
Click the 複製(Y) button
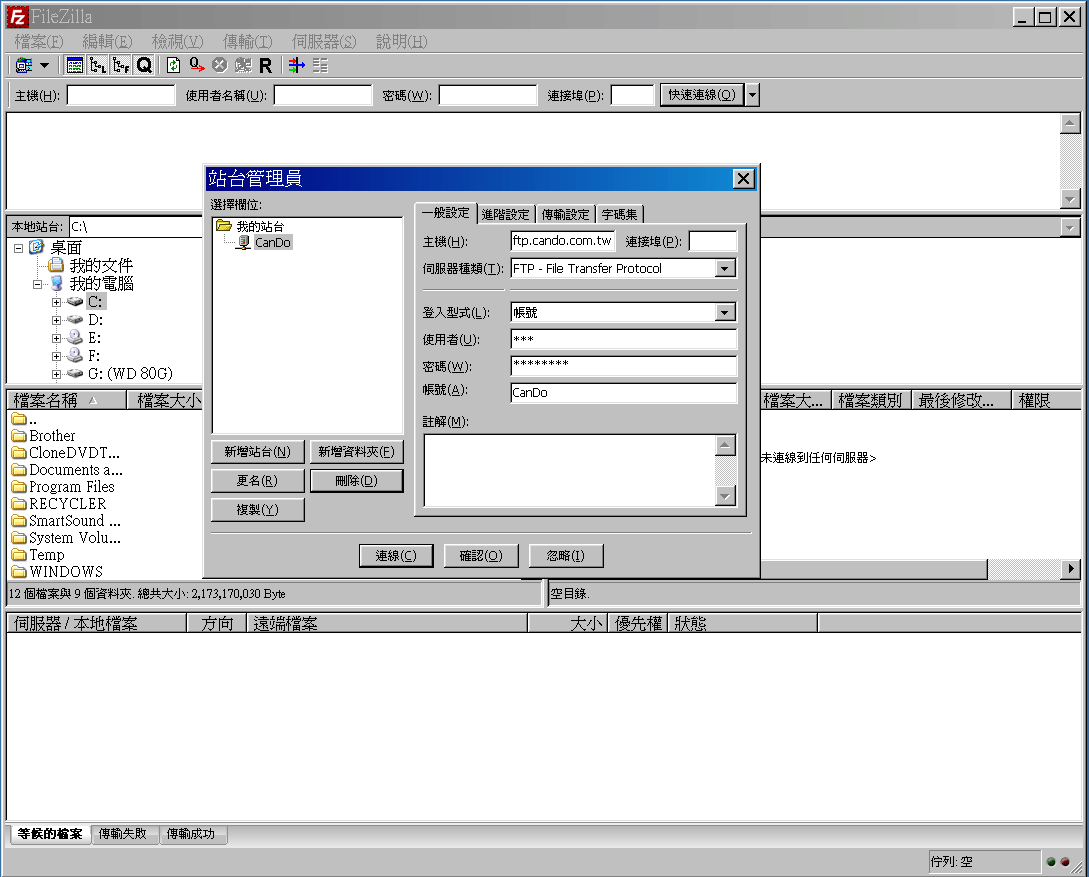258,510
